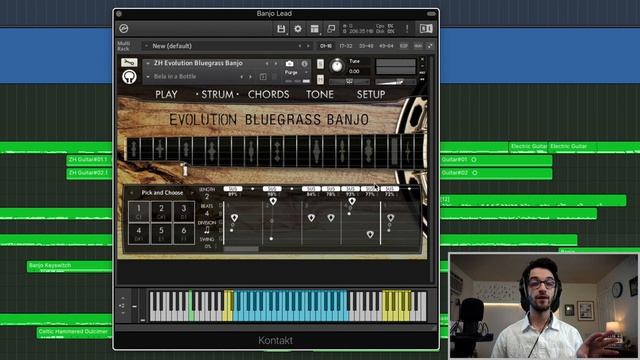Select pattern slot 2 button

click(x=161, y=211)
